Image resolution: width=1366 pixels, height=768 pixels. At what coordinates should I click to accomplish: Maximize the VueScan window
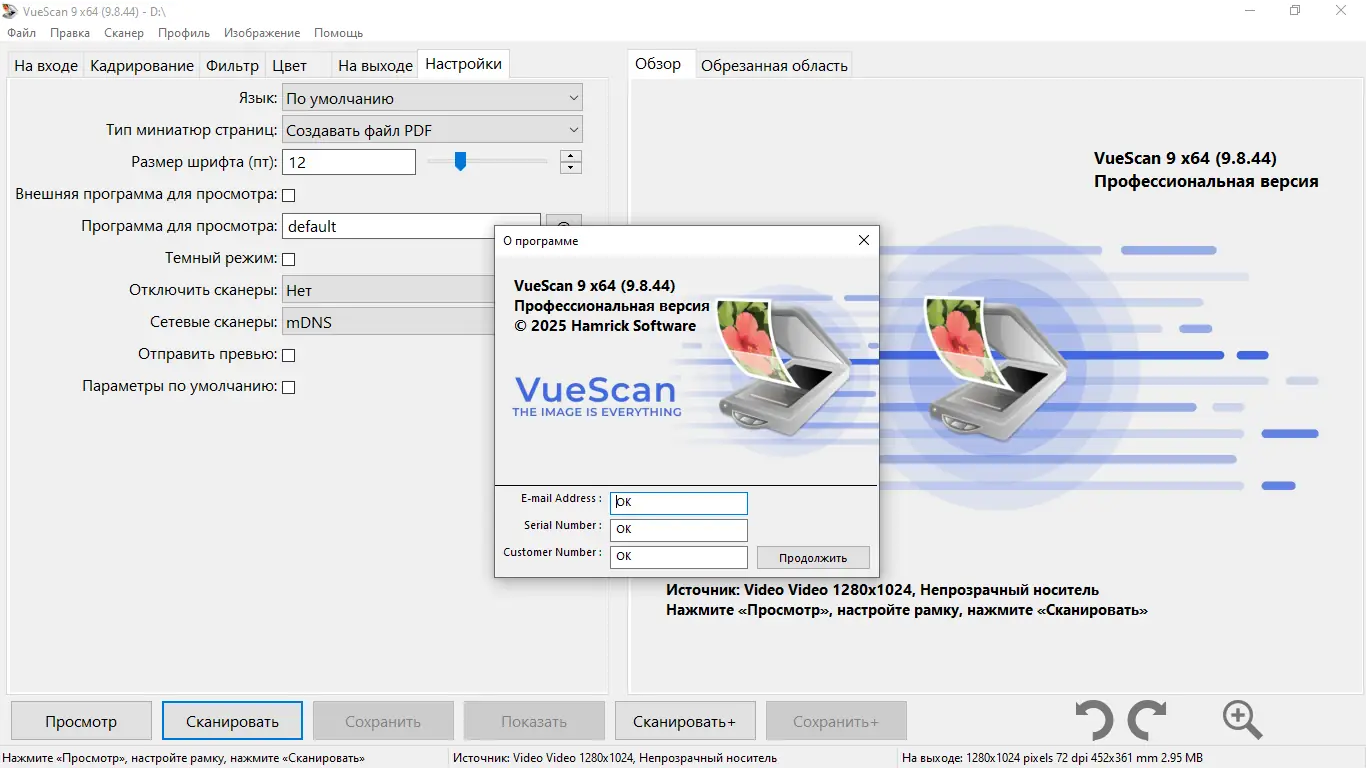coord(1295,11)
